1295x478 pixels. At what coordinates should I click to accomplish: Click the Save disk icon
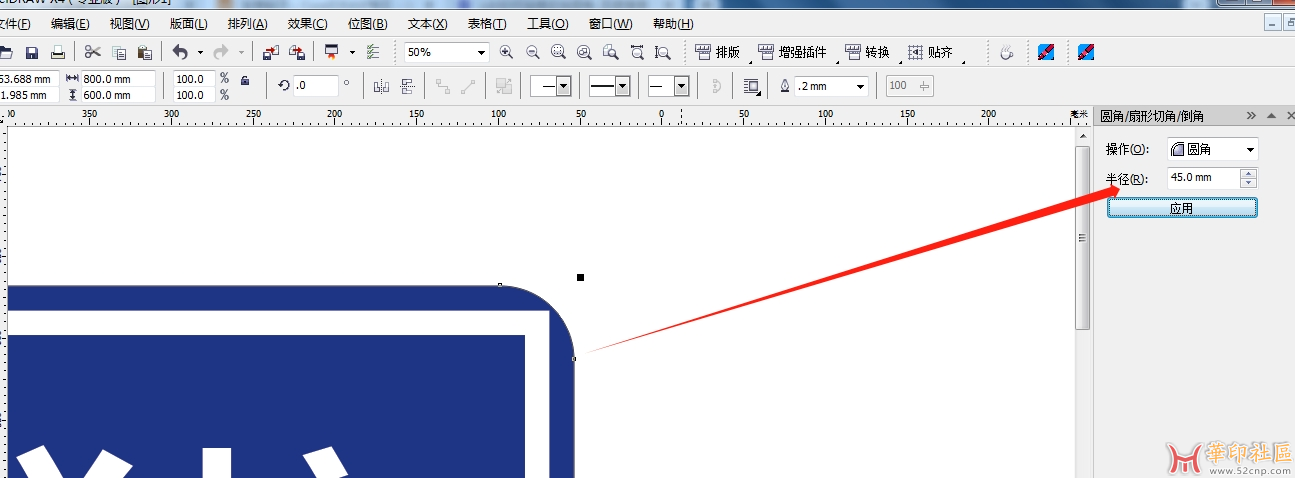click(32, 53)
